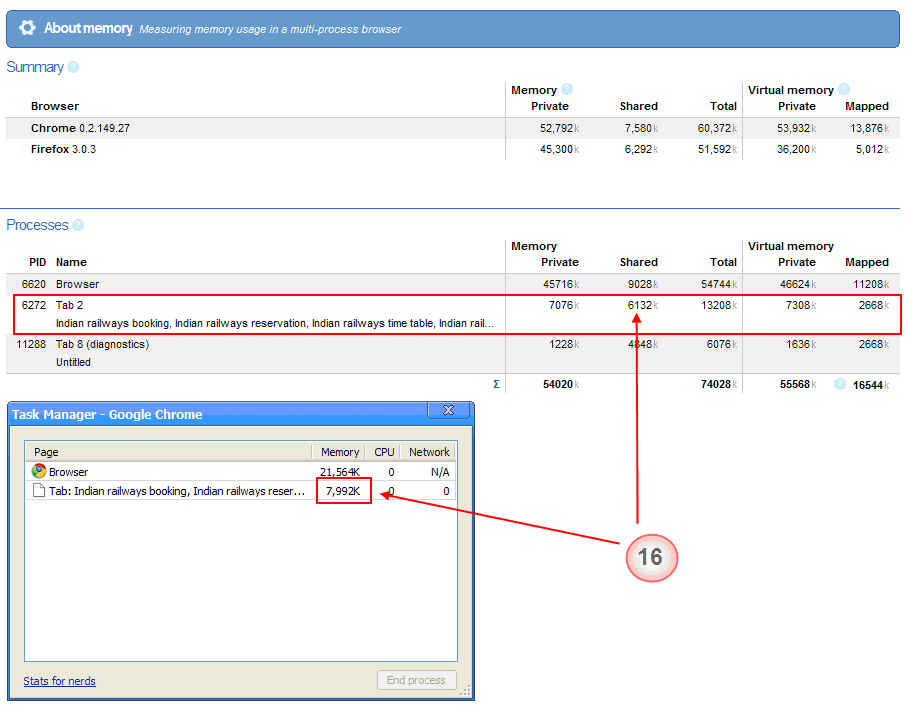Click the Browser column header in Summary
The height and width of the screenshot is (705, 905).
(x=55, y=106)
